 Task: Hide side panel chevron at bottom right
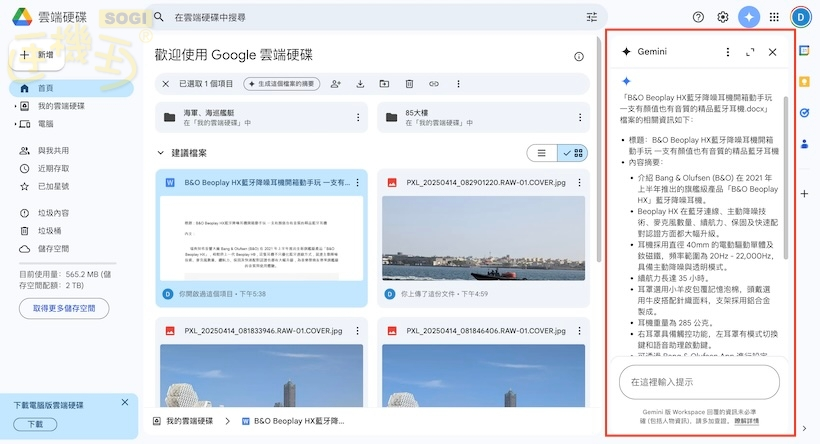[x=804, y=428]
